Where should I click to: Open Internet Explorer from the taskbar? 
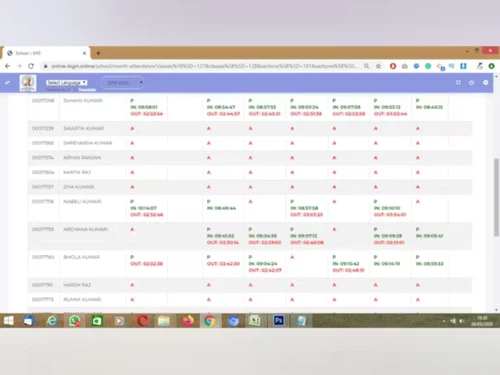[52, 321]
